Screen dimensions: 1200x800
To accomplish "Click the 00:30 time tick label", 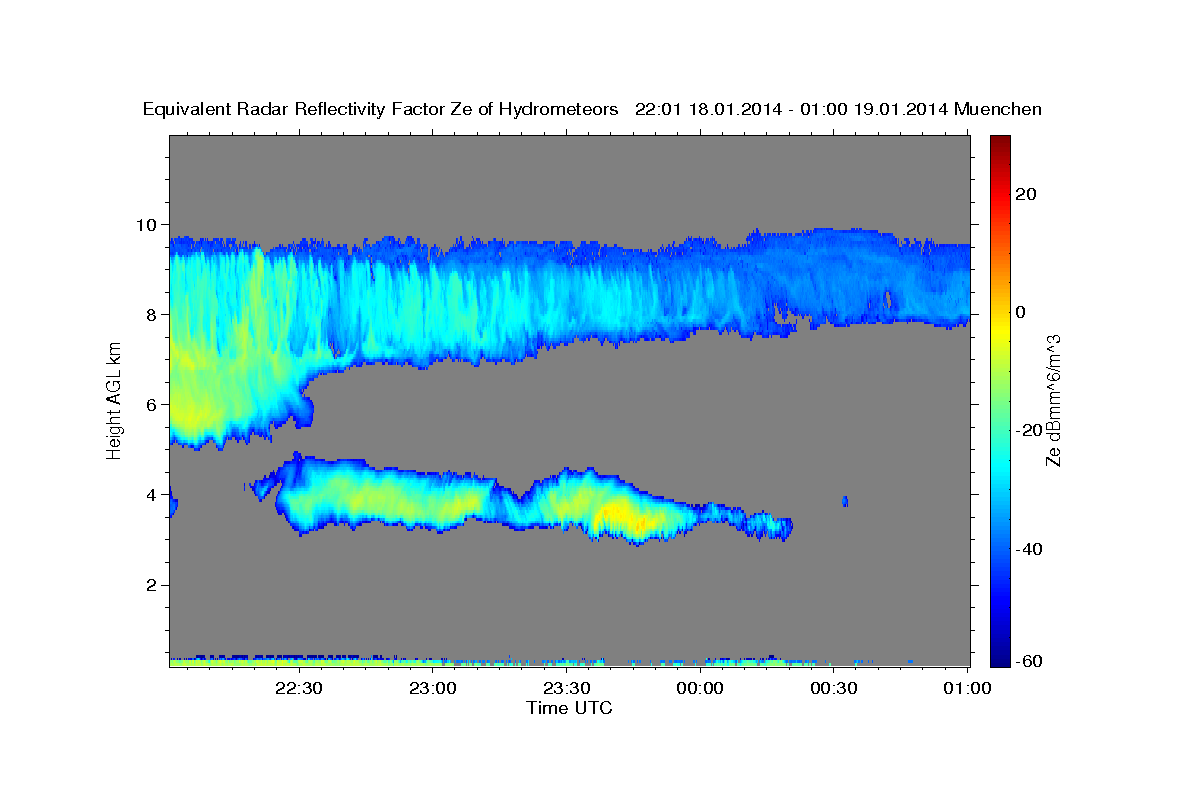I will 834,688.
